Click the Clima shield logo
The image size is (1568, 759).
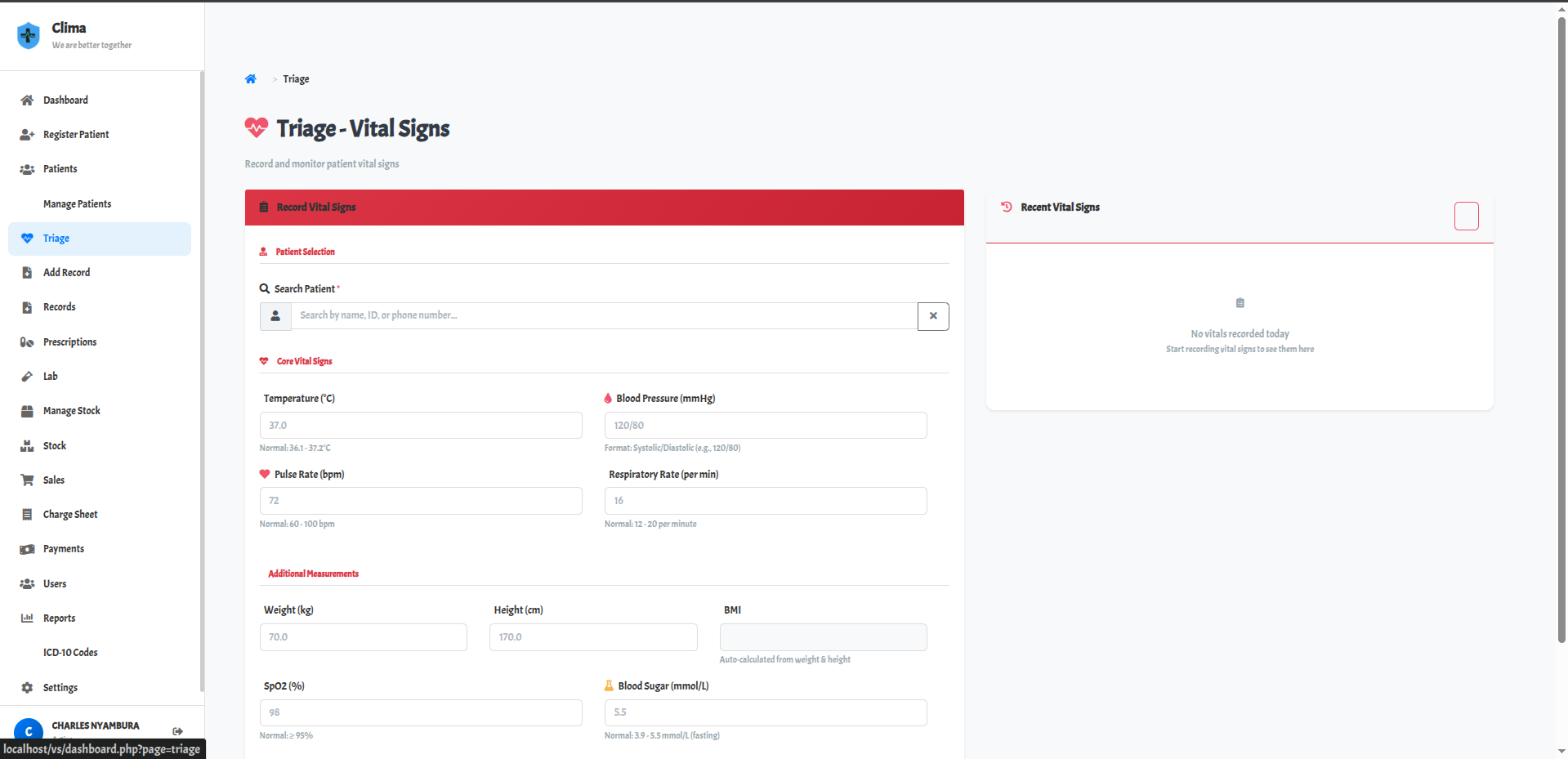click(29, 35)
